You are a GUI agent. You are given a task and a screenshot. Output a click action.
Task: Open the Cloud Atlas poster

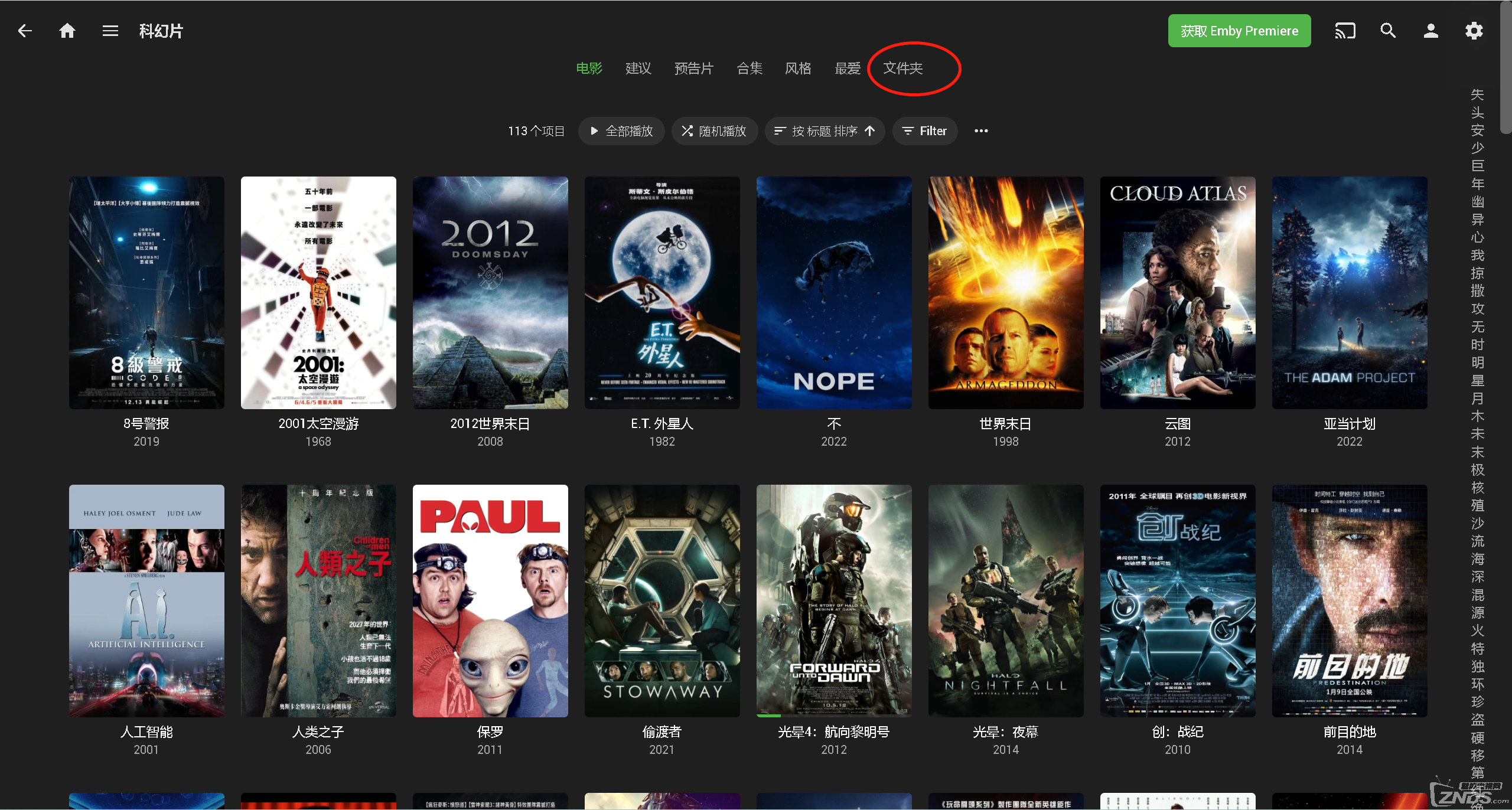(1178, 293)
